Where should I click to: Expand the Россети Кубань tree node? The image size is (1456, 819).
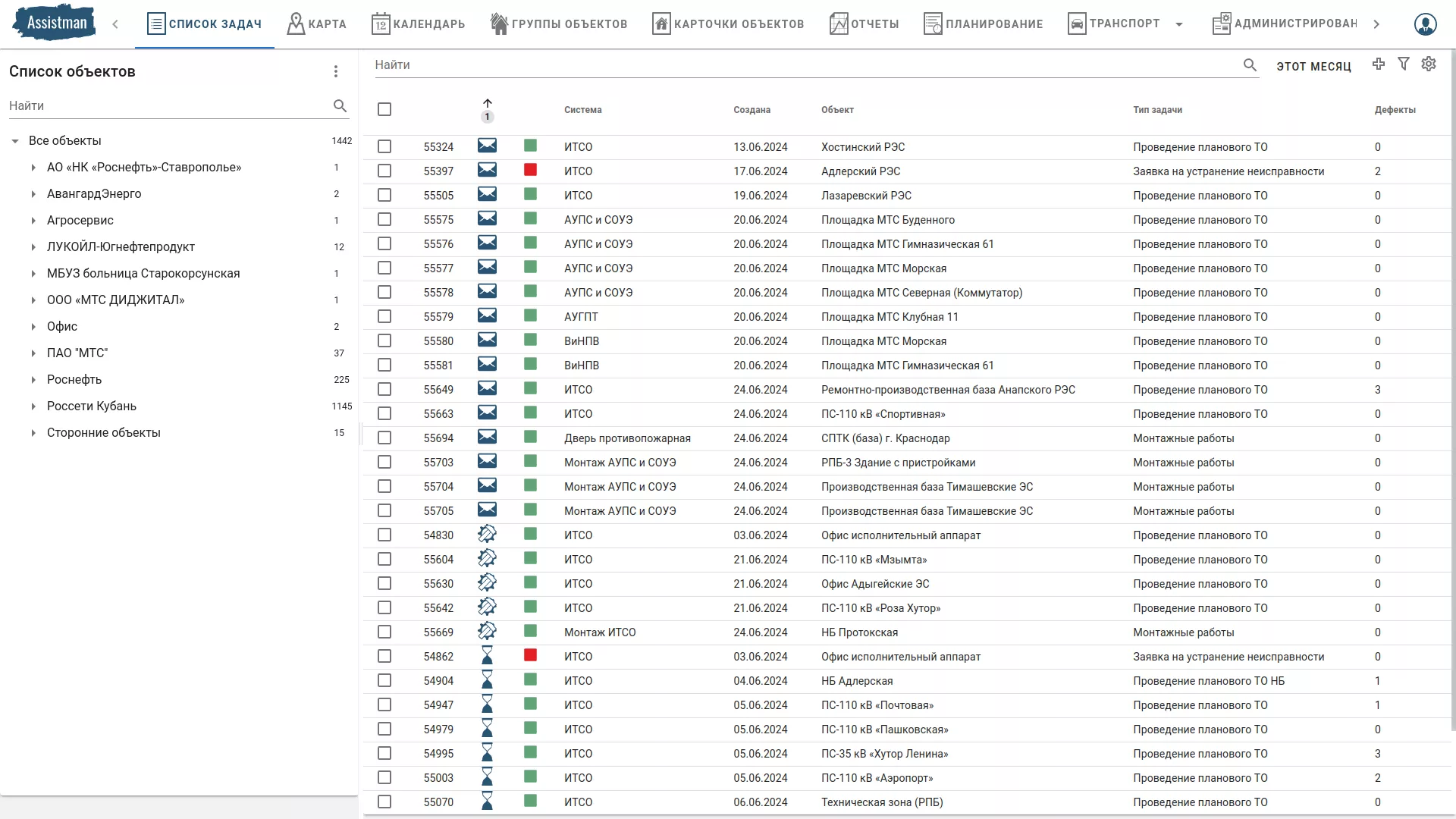pos(33,406)
